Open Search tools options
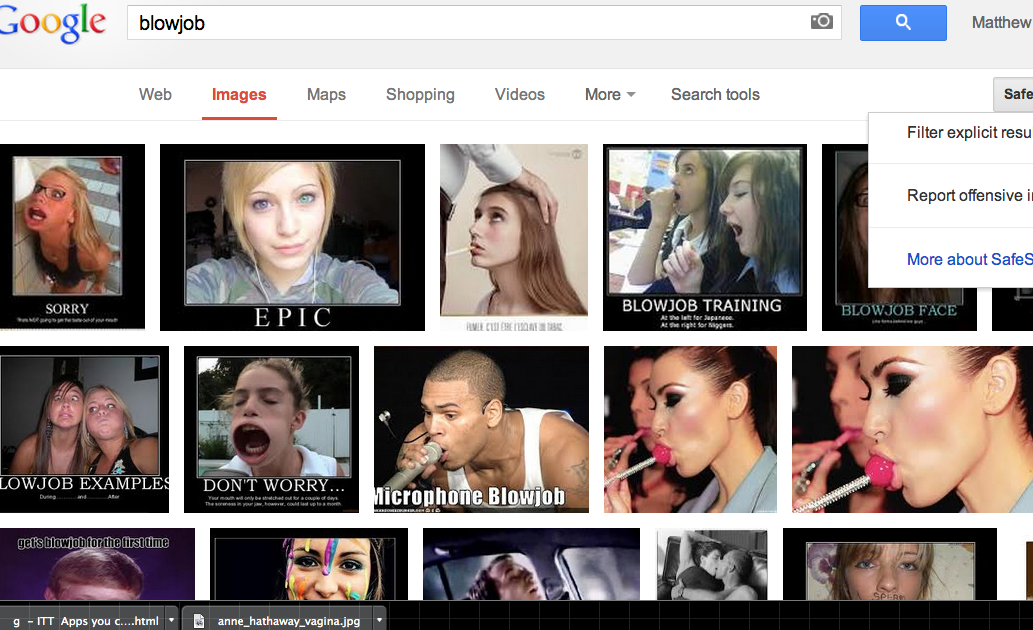 click(x=715, y=95)
